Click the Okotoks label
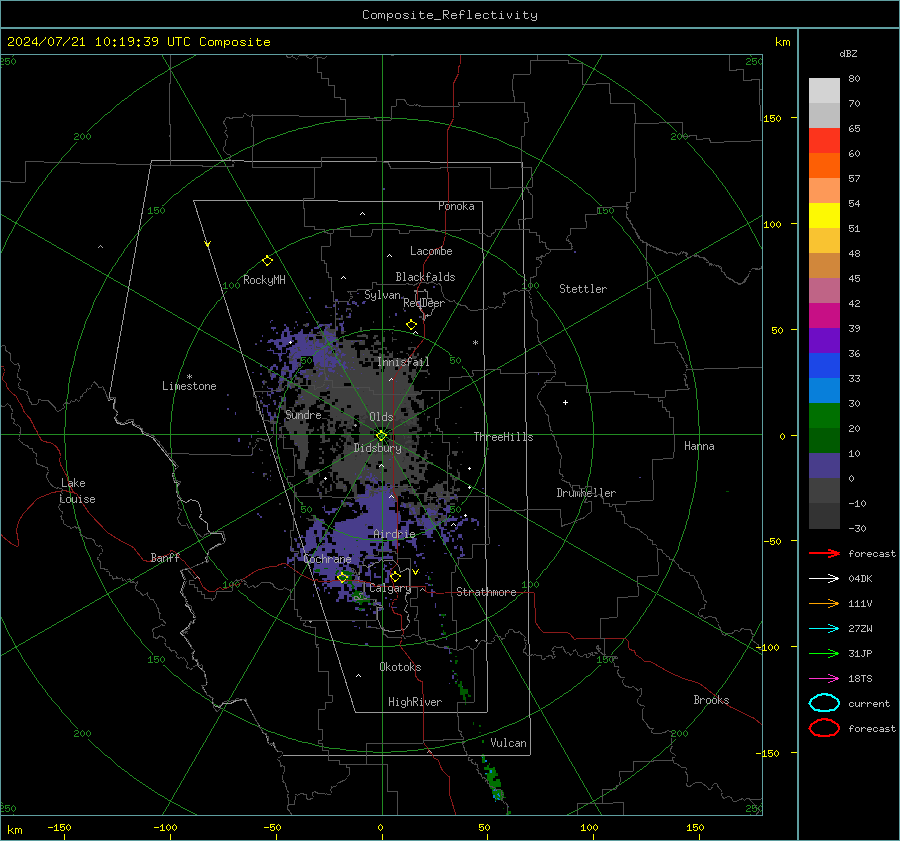The width and height of the screenshot is (900, 841). point(400,667)
